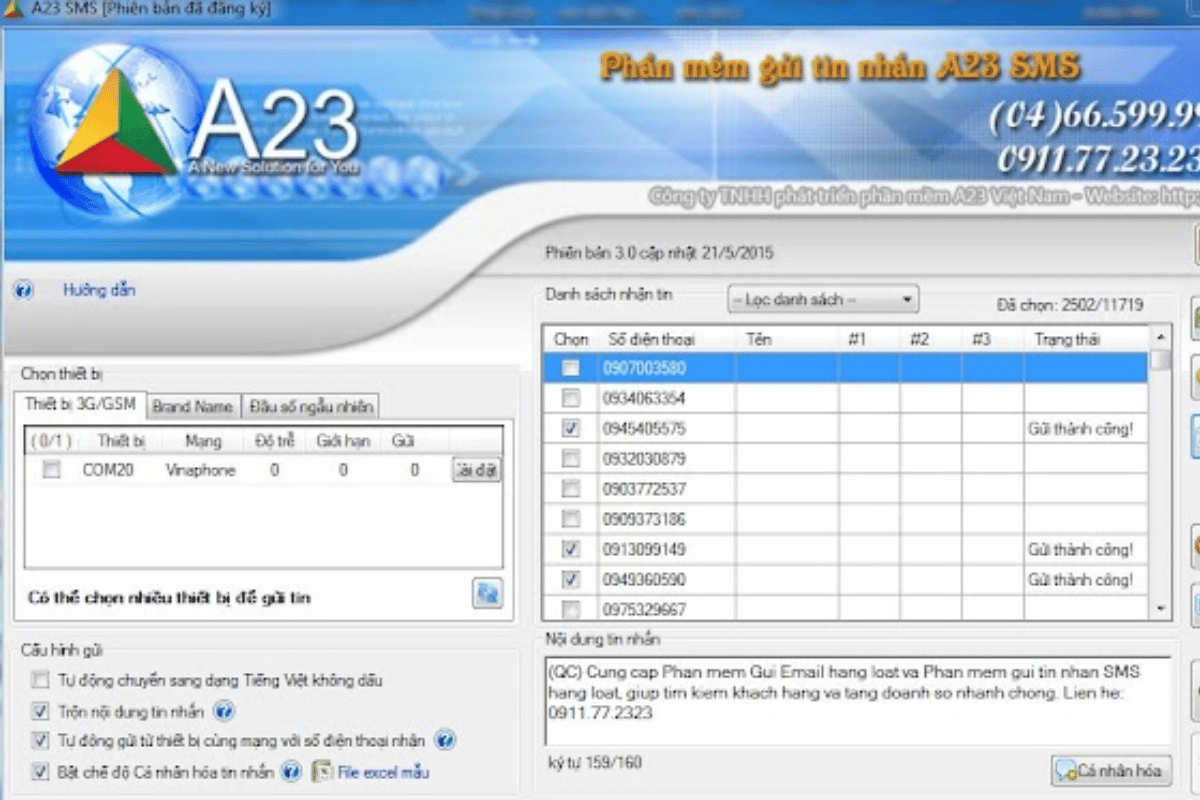The height and width of the screenshot is (800, 1200).
Task: Uncheck the box for number 0945405575
Action: click(x=570, y=428)
